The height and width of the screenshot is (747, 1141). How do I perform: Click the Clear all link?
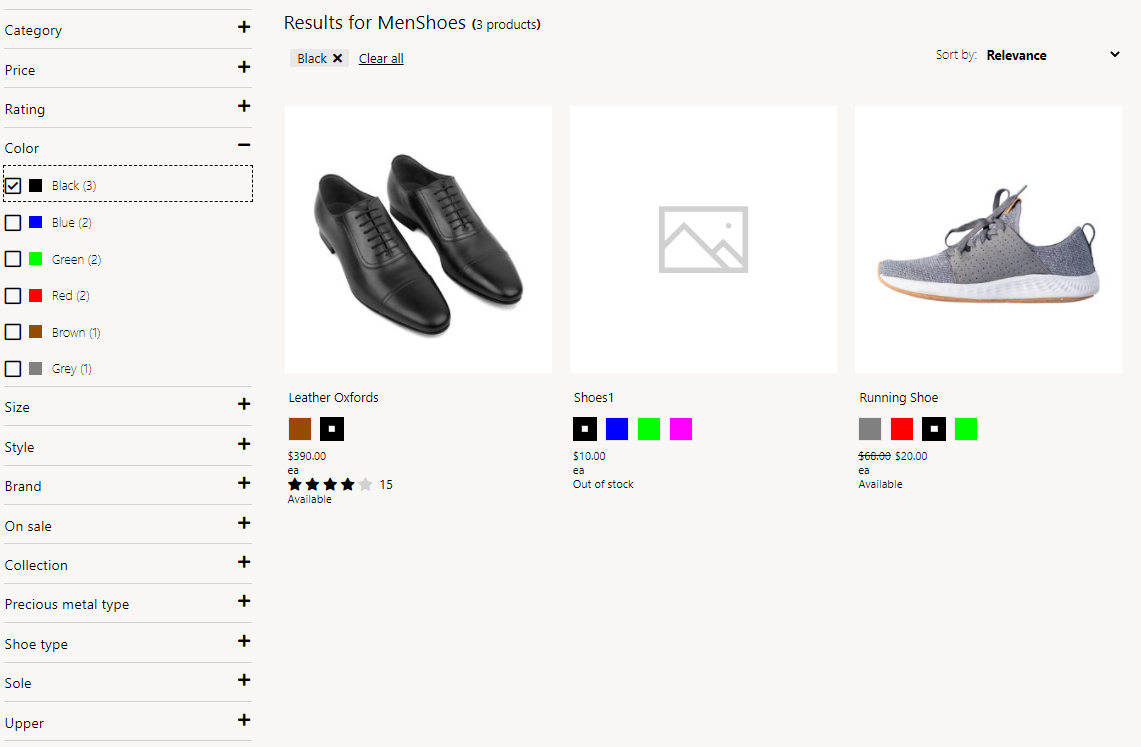point(381,58)
